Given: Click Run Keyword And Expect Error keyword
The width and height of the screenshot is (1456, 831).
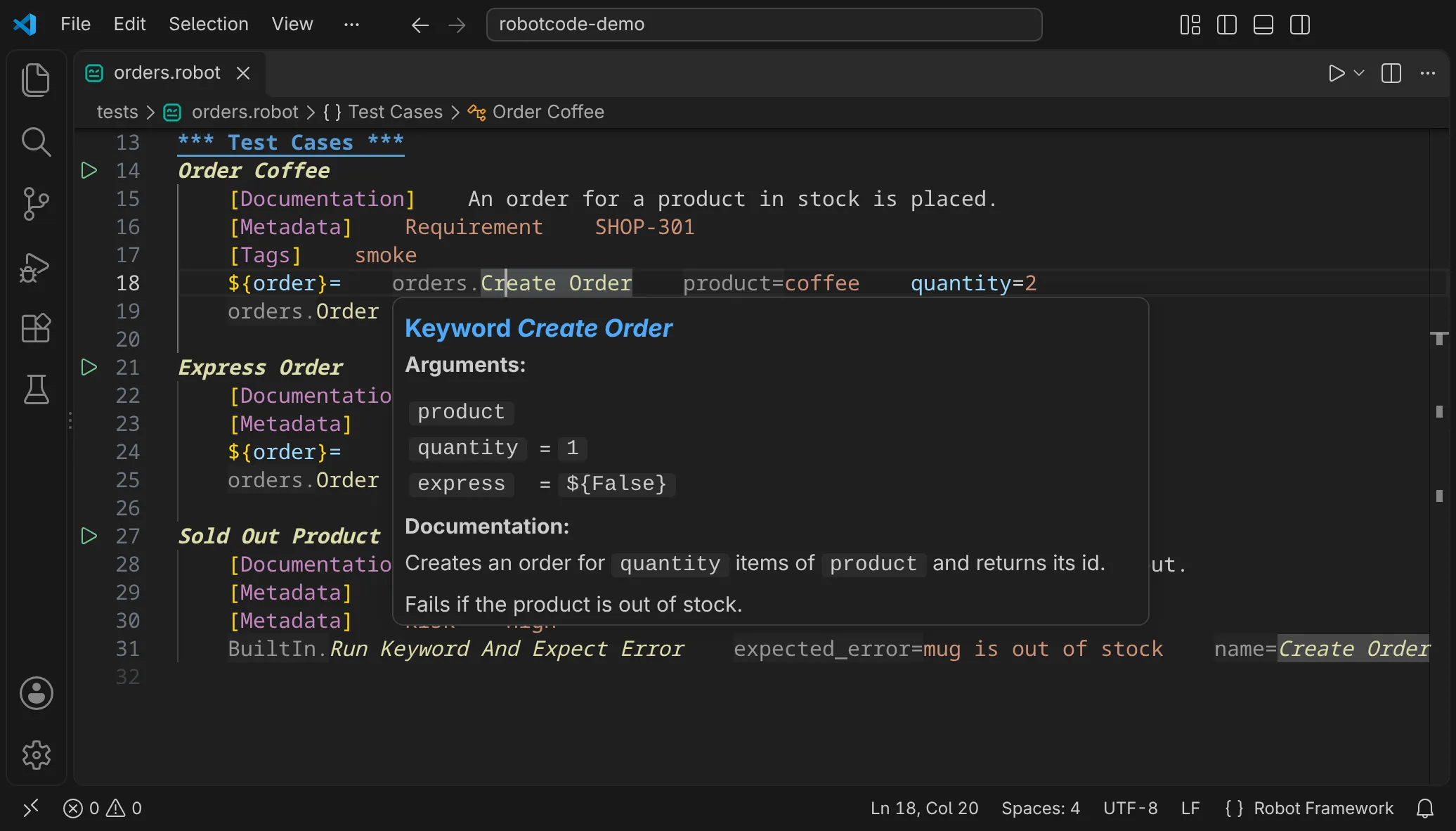Looking at the screenshot, I should click(x=507, y=649).
